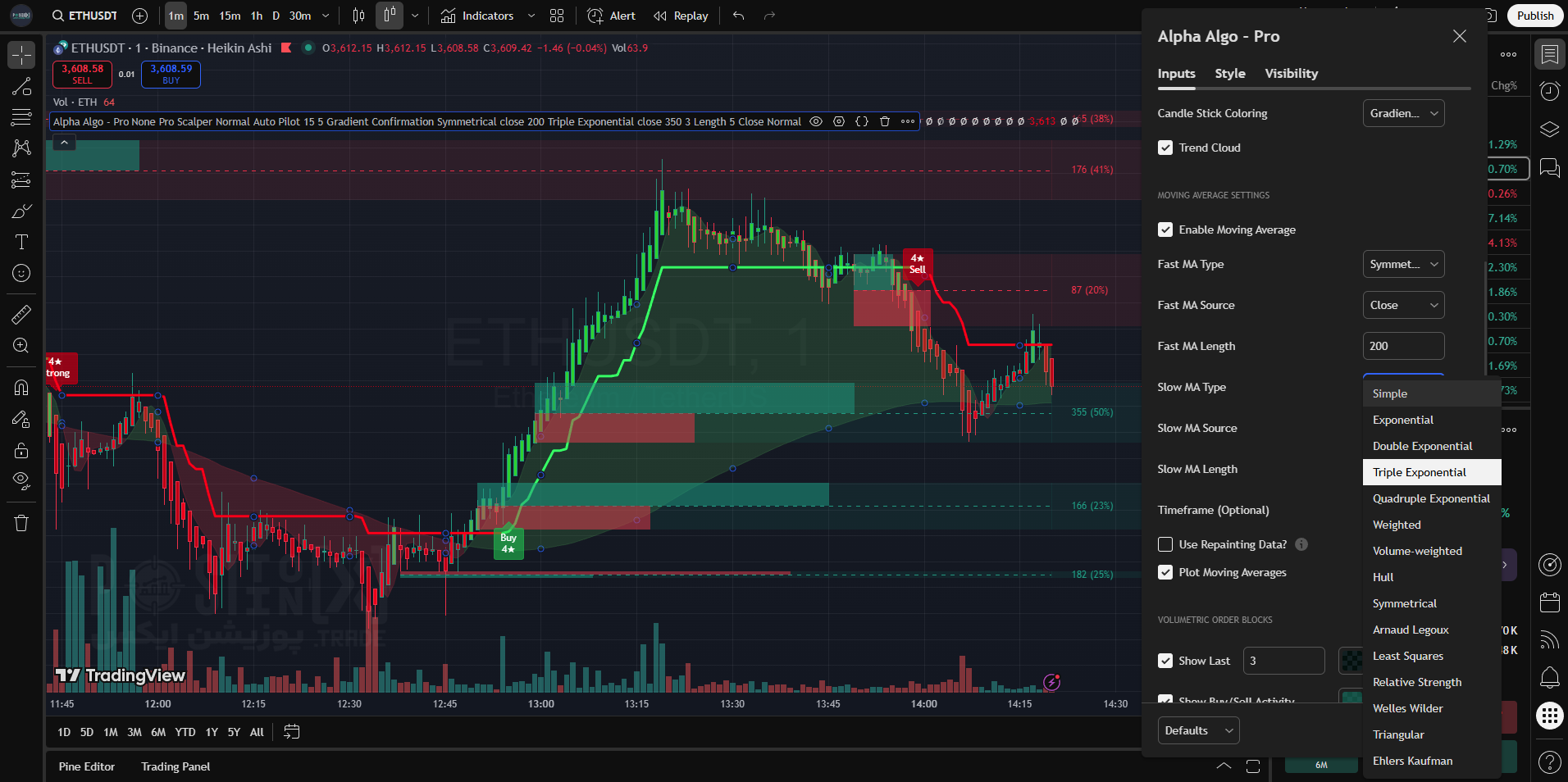Open the emoji icons tool
The image size is (1568, 782).
point(21,273)
